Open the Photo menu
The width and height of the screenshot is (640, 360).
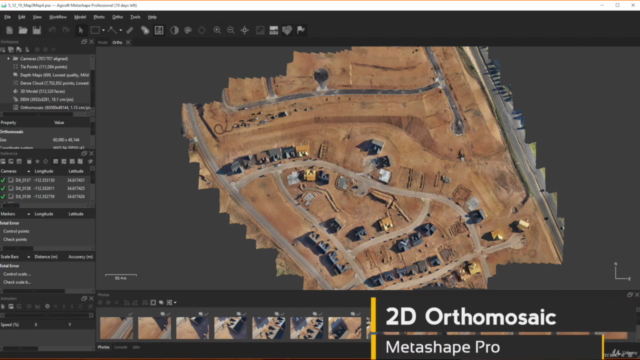pos(99,17)
